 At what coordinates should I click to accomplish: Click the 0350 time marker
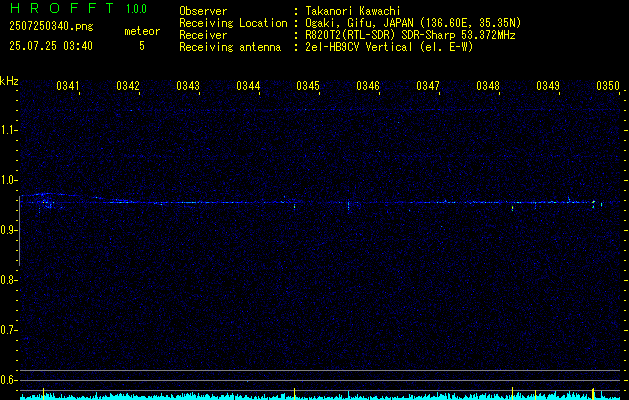coord(608,85)
